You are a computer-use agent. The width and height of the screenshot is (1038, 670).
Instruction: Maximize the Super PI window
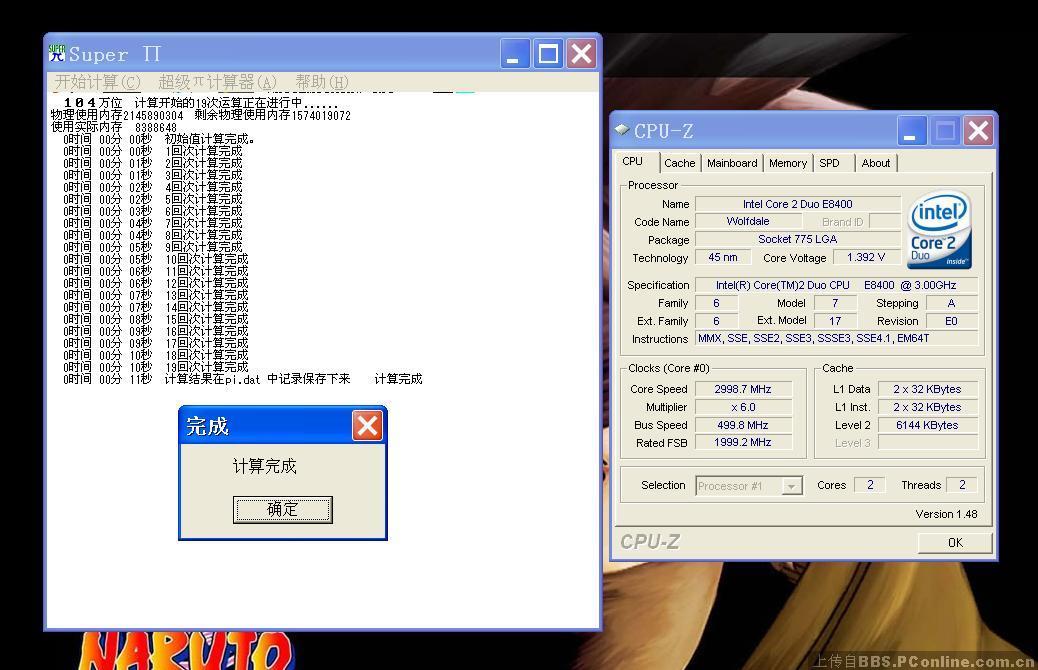548,54
